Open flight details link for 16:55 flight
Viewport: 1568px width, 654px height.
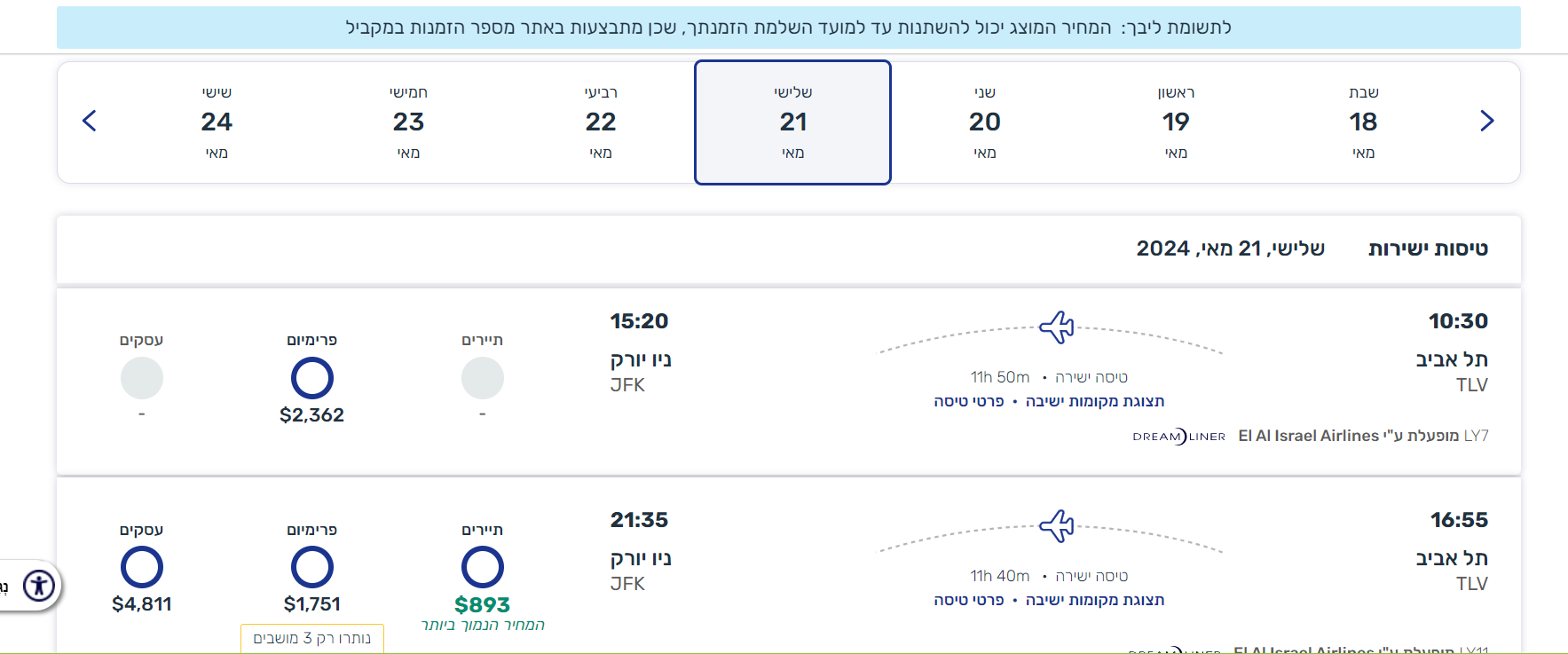point(969,600)
